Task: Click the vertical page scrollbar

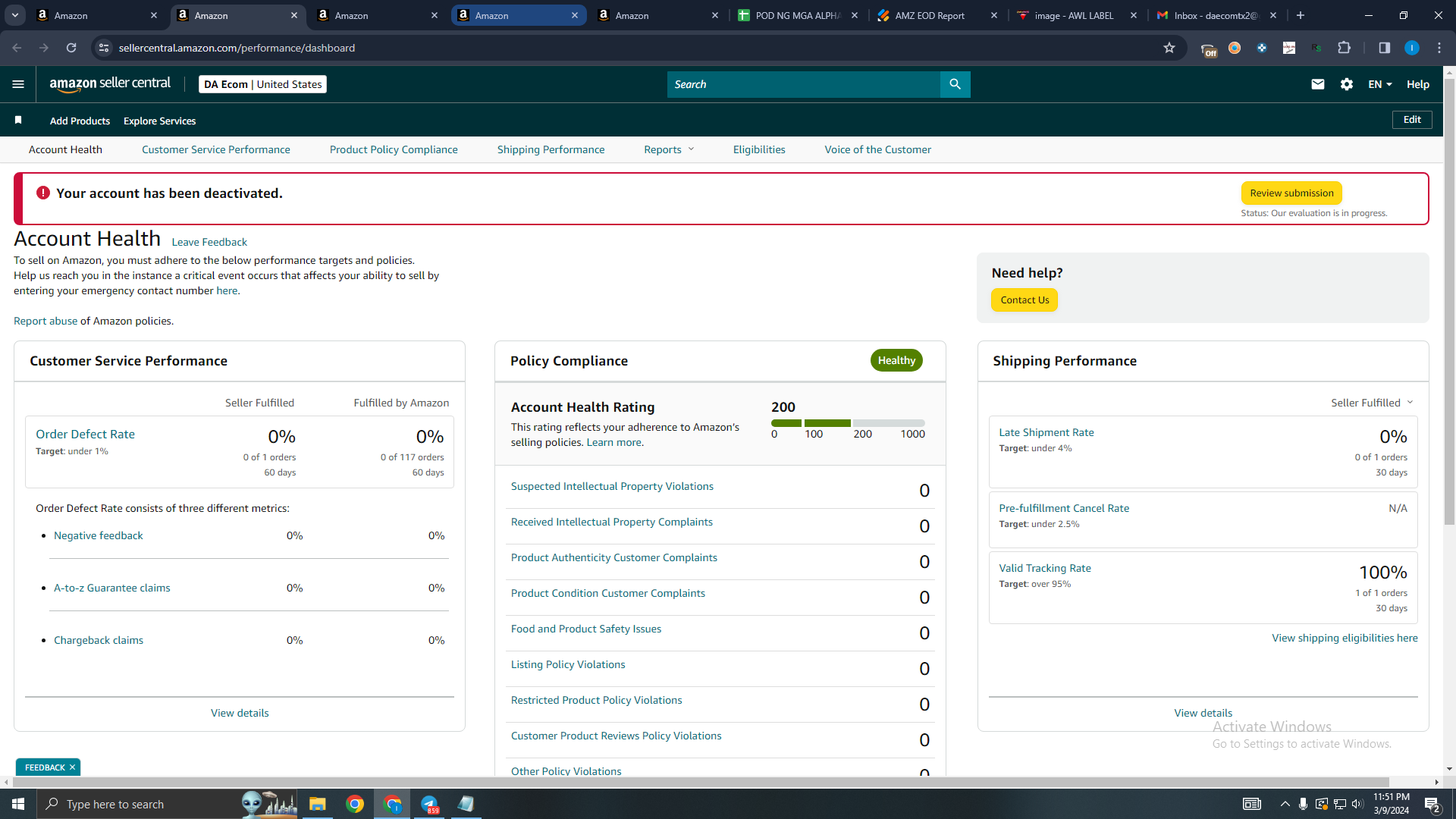Action: (1449, 301)
